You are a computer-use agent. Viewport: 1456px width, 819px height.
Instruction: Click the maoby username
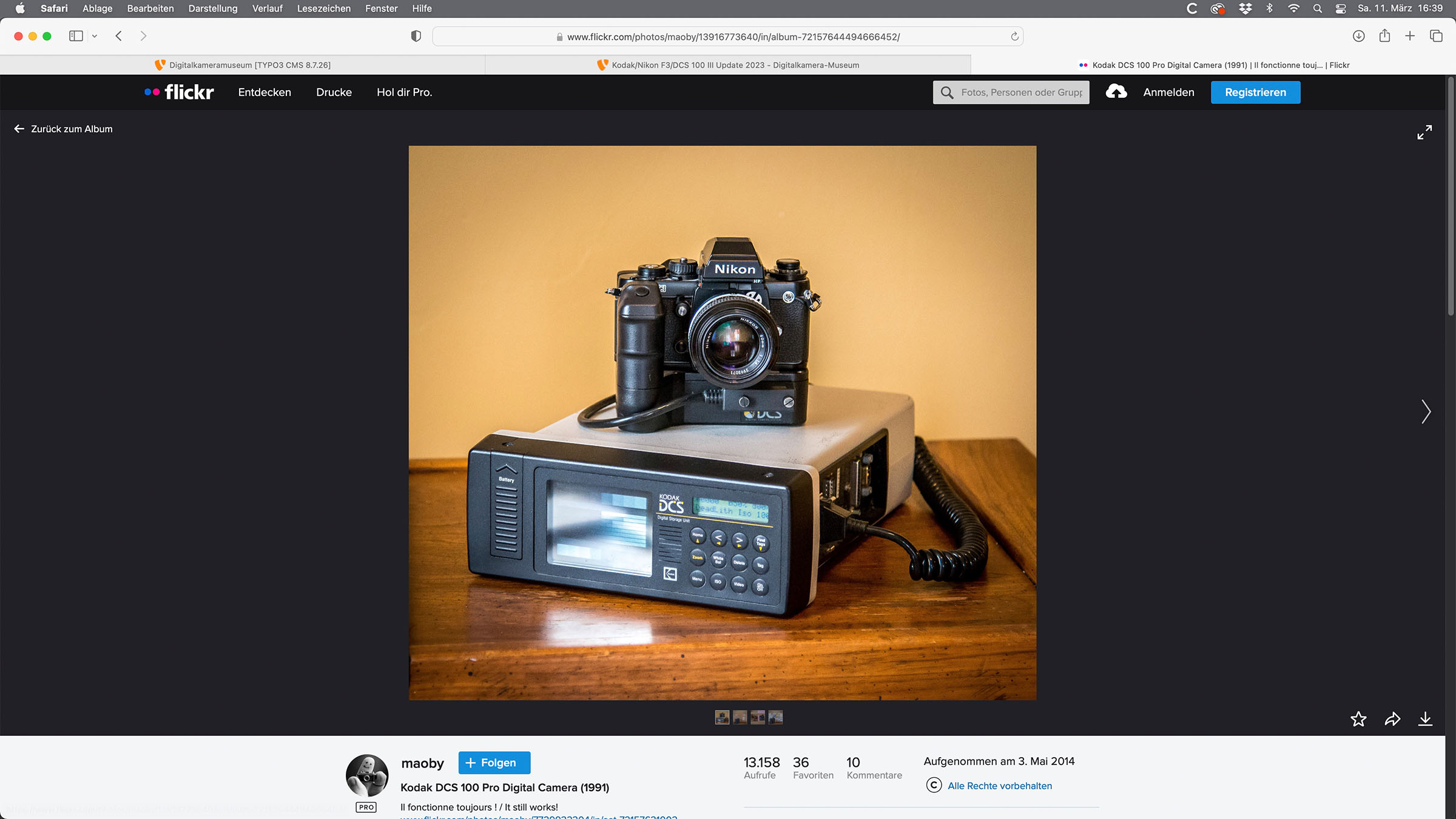(422, 763)
